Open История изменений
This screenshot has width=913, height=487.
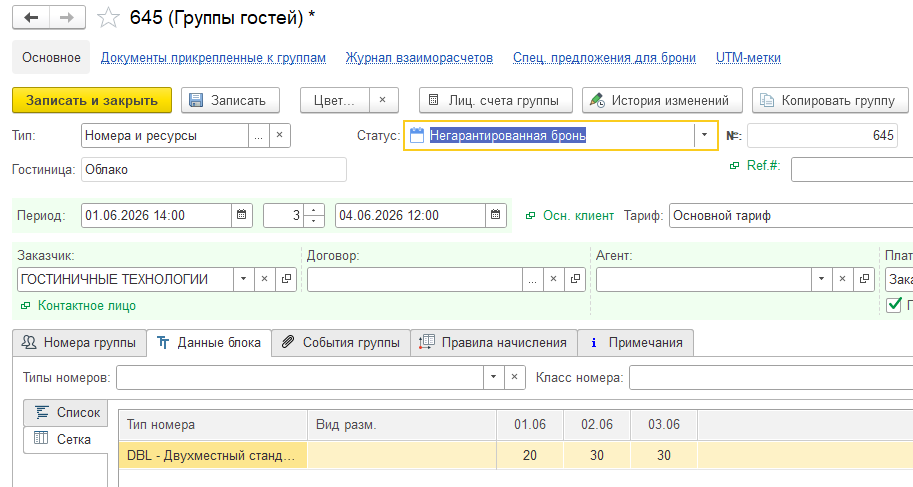pos(663,100)
